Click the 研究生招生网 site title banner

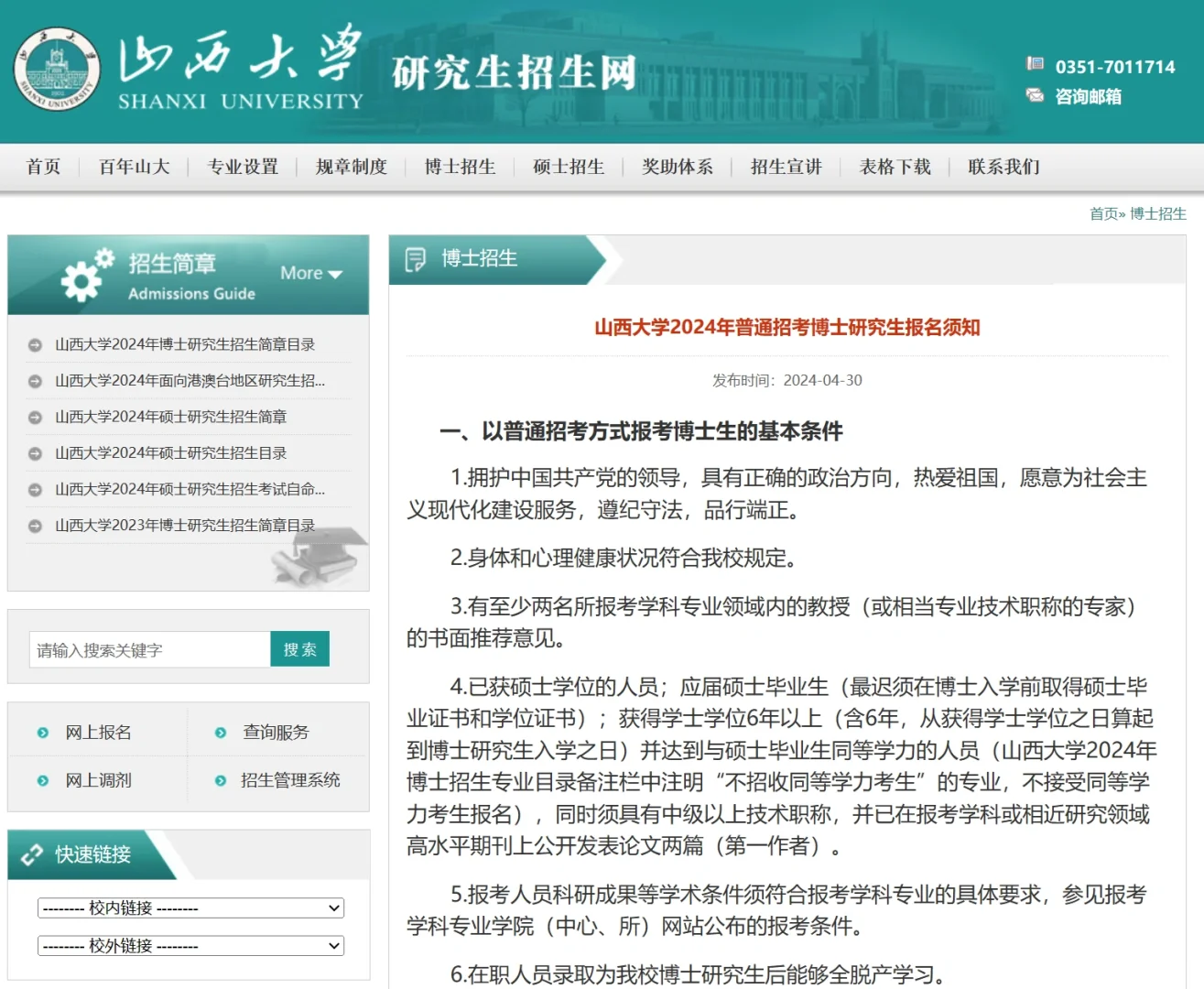pyautogui.click(x=514, y=72)
